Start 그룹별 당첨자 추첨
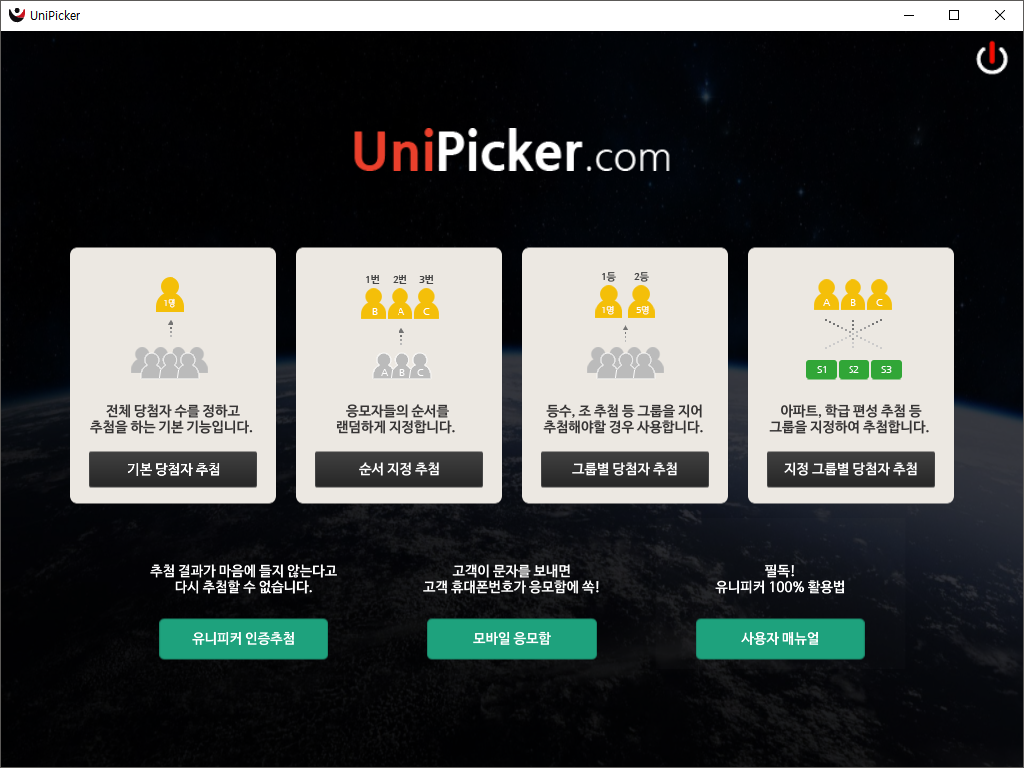 click(x=625, y=469)
